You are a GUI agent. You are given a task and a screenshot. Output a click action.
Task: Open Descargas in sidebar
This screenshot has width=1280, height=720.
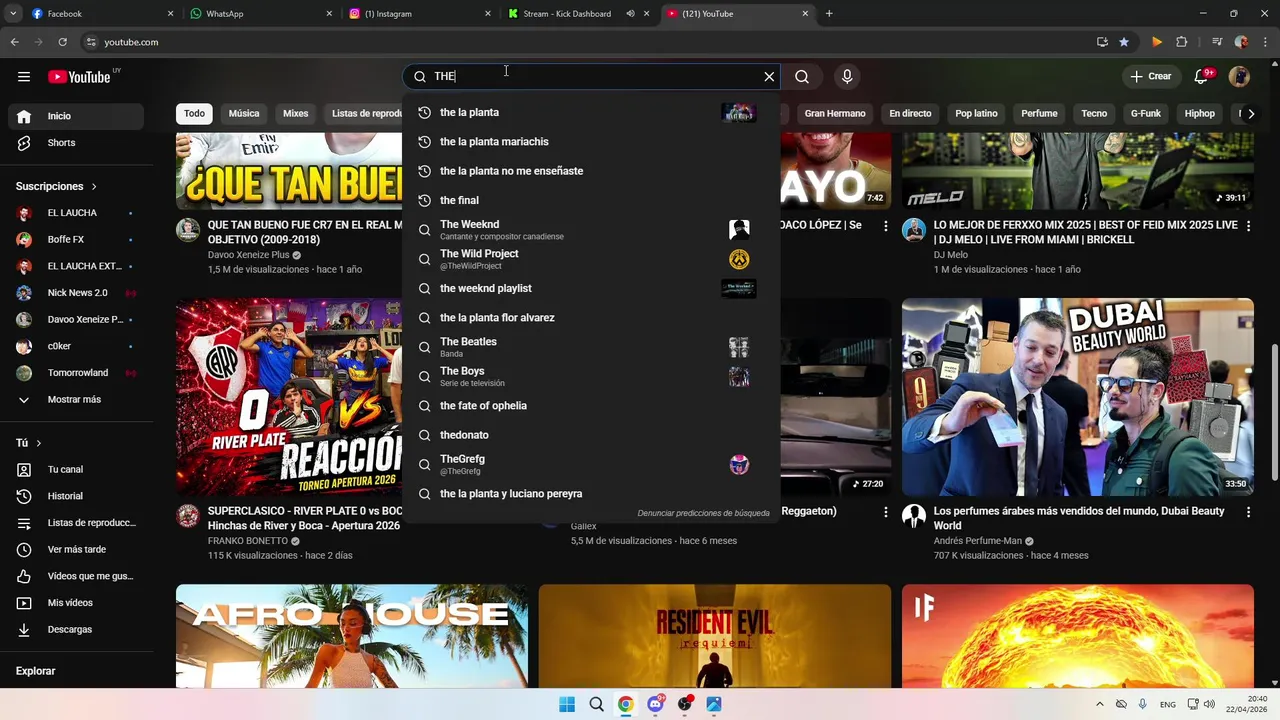click(x=76, y=630)
